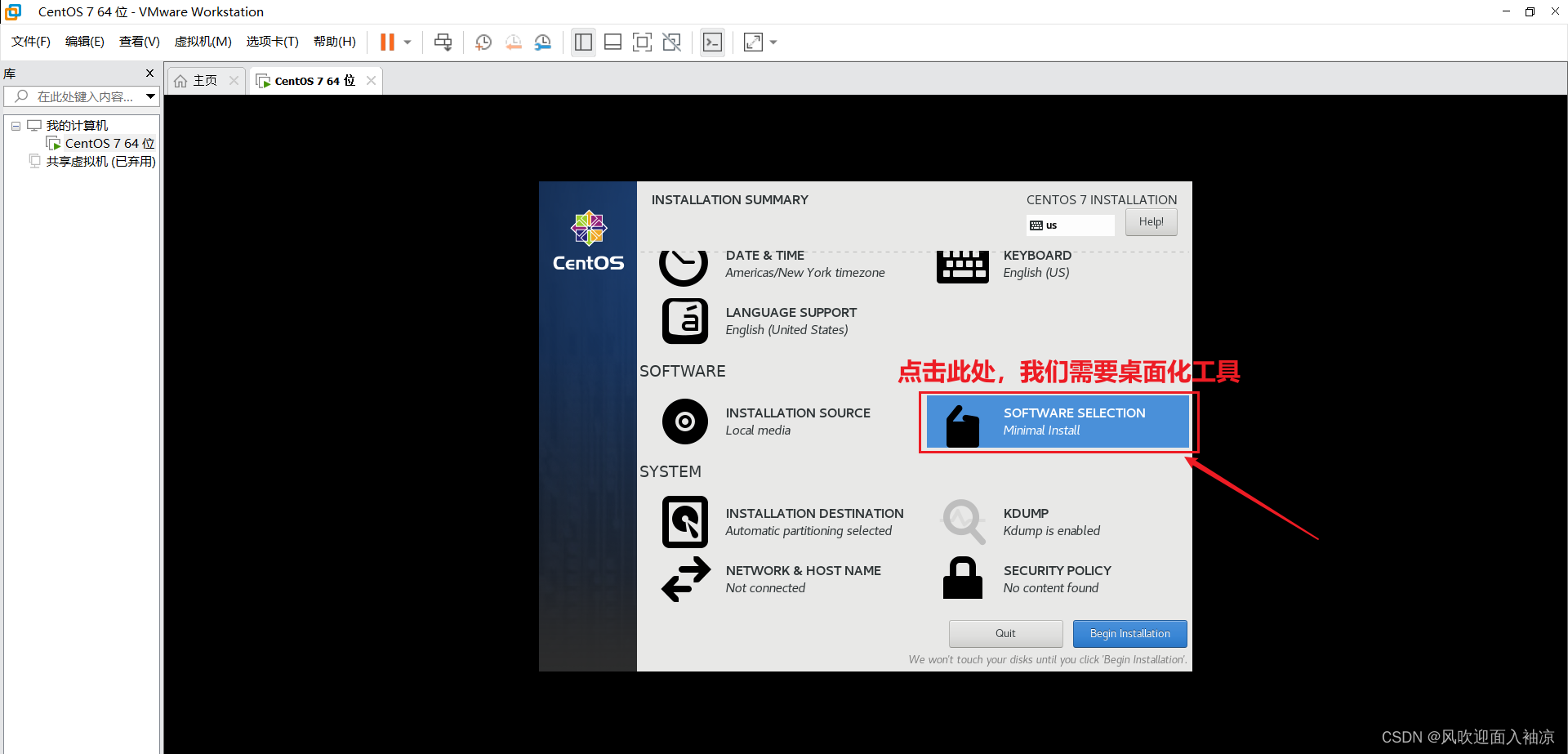Click LANGUAGE SUPPORT label
Viewport: 1568px width, 754px height.
tap(791, 313)
